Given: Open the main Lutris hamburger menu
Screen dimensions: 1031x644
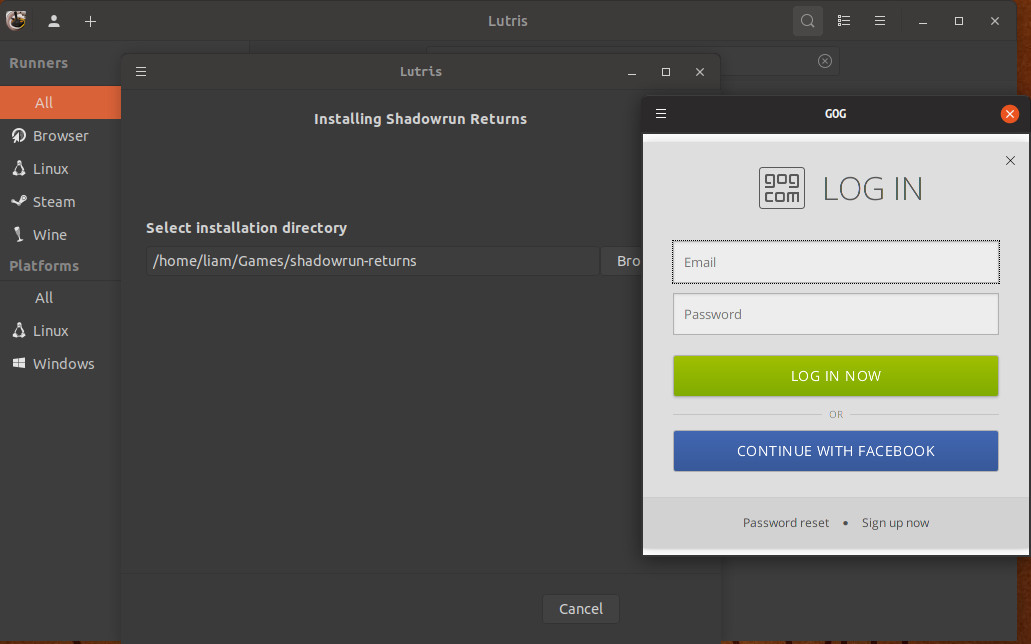Looking at the screenshot, I should click(x=880, y=21).
